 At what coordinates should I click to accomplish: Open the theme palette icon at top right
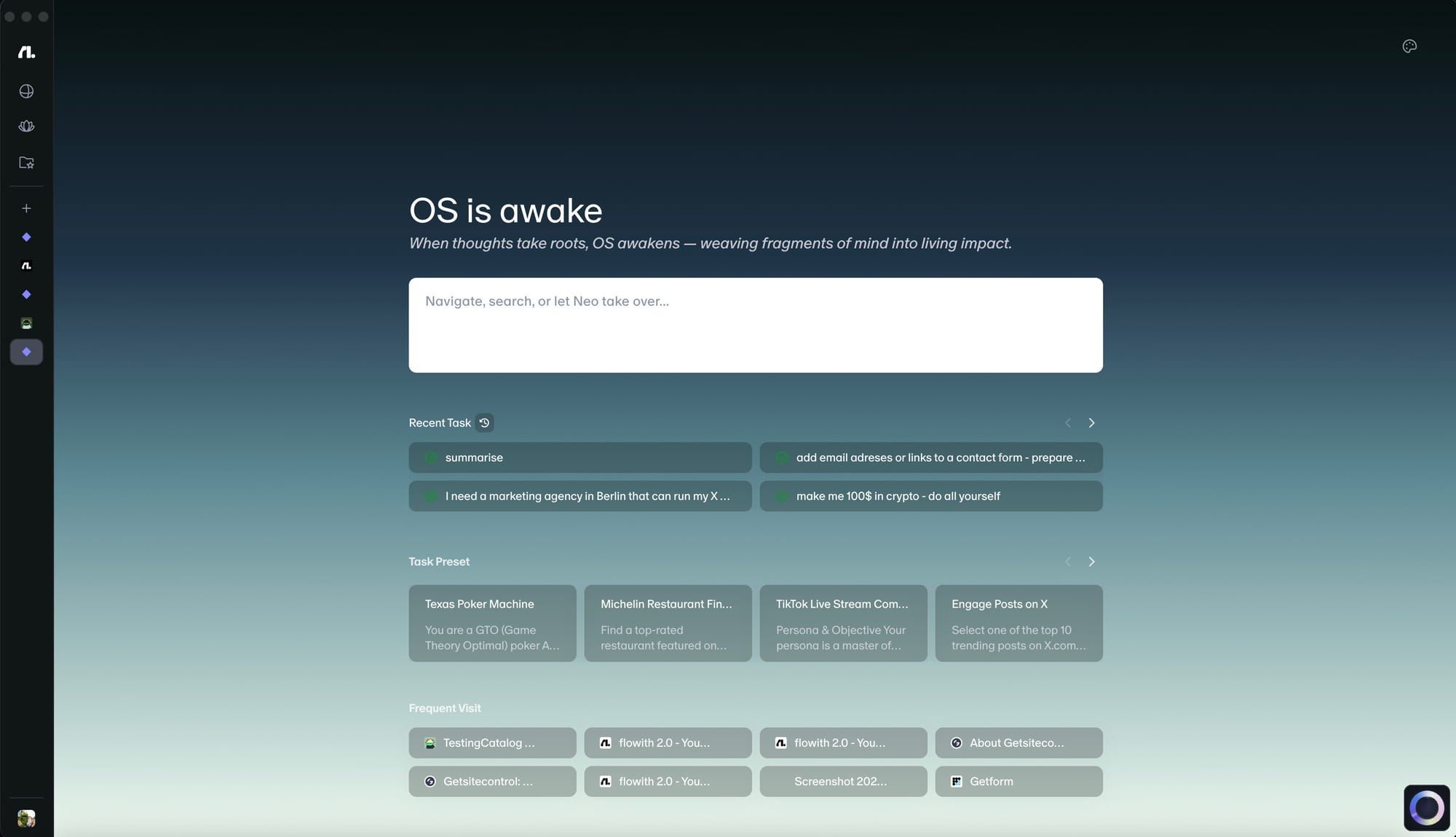coord(1409,47)
